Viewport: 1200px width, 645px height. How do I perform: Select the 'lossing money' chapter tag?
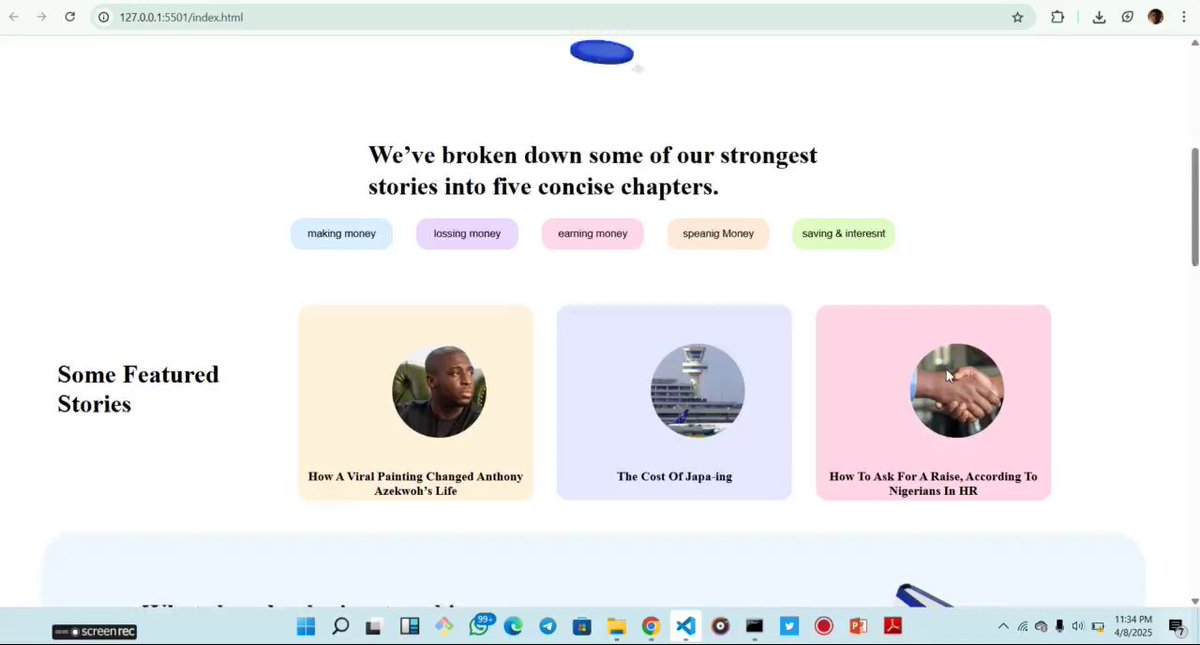467,234
